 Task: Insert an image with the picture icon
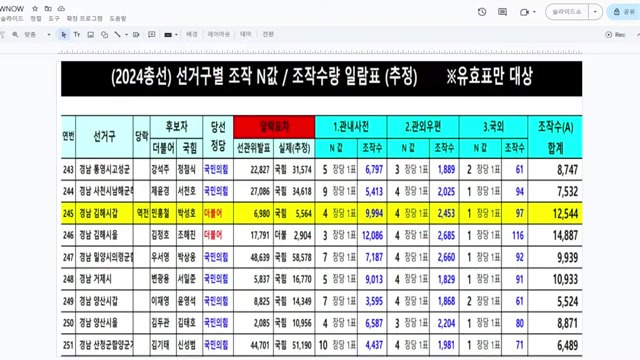(x=91, y=35)
